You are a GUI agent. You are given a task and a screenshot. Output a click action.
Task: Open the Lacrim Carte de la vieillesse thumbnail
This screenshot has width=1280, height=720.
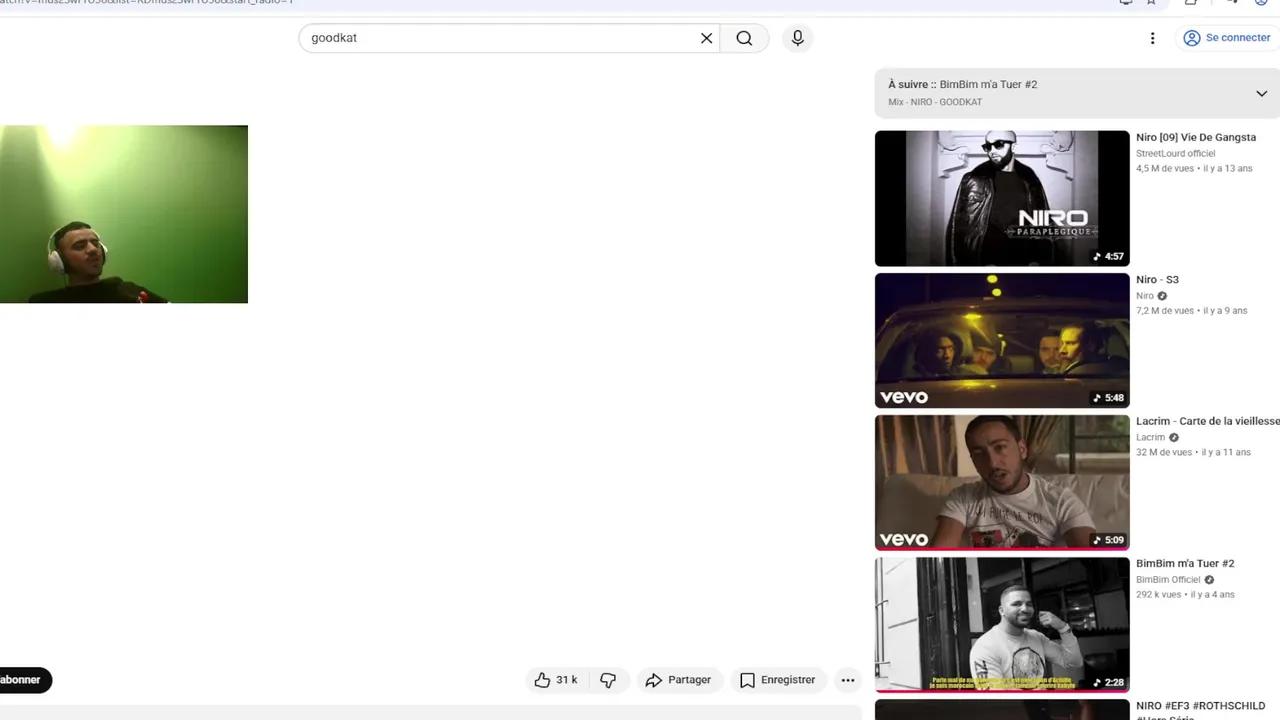tap(1002, 482)
